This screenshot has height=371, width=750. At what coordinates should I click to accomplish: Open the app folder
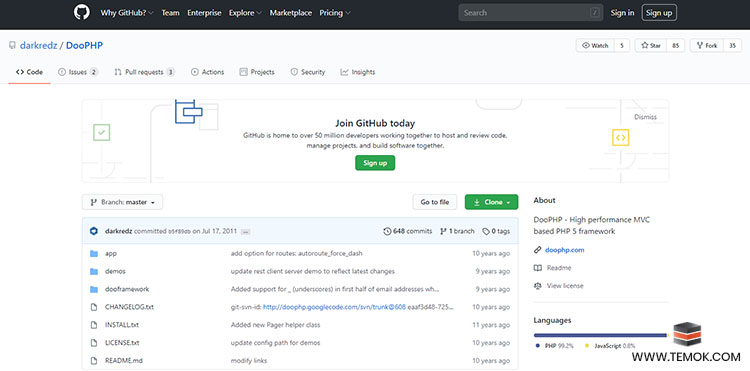(110, 253)
